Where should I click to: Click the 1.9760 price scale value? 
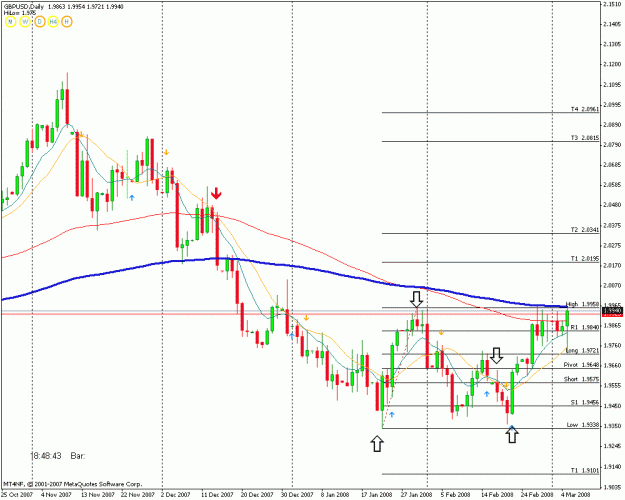613,346
